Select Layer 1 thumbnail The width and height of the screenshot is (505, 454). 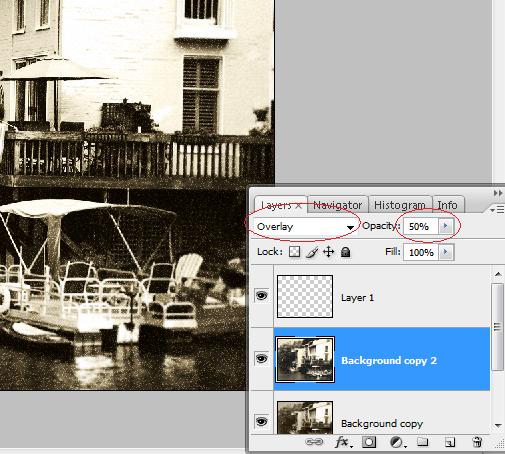coord(305,296)
